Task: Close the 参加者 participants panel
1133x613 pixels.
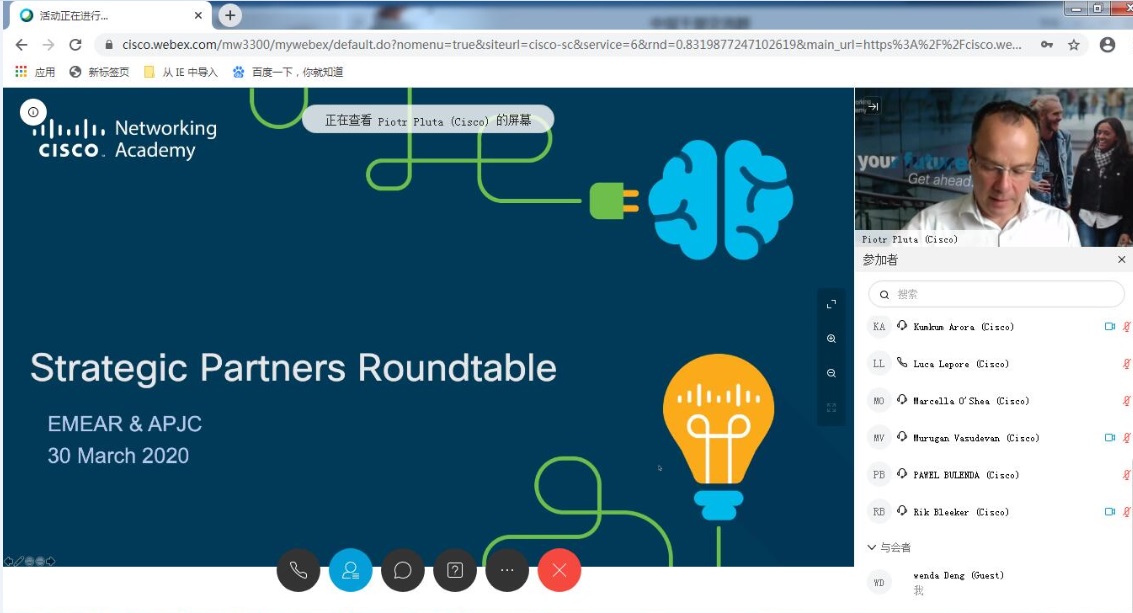Action: pos(1121,260)
